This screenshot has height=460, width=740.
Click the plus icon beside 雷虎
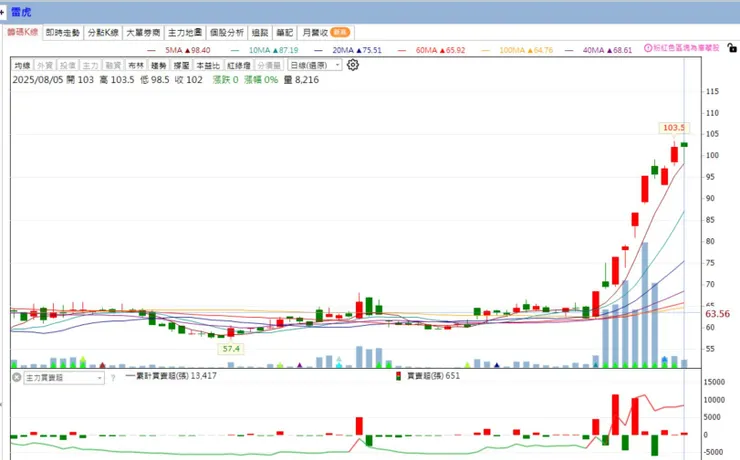(x=2, y=12)
